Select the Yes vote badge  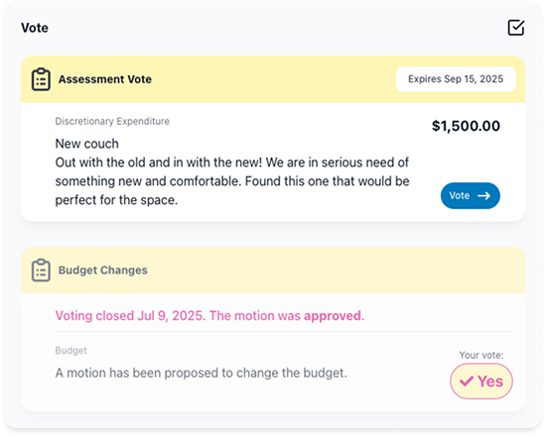[x=481, y=381]
